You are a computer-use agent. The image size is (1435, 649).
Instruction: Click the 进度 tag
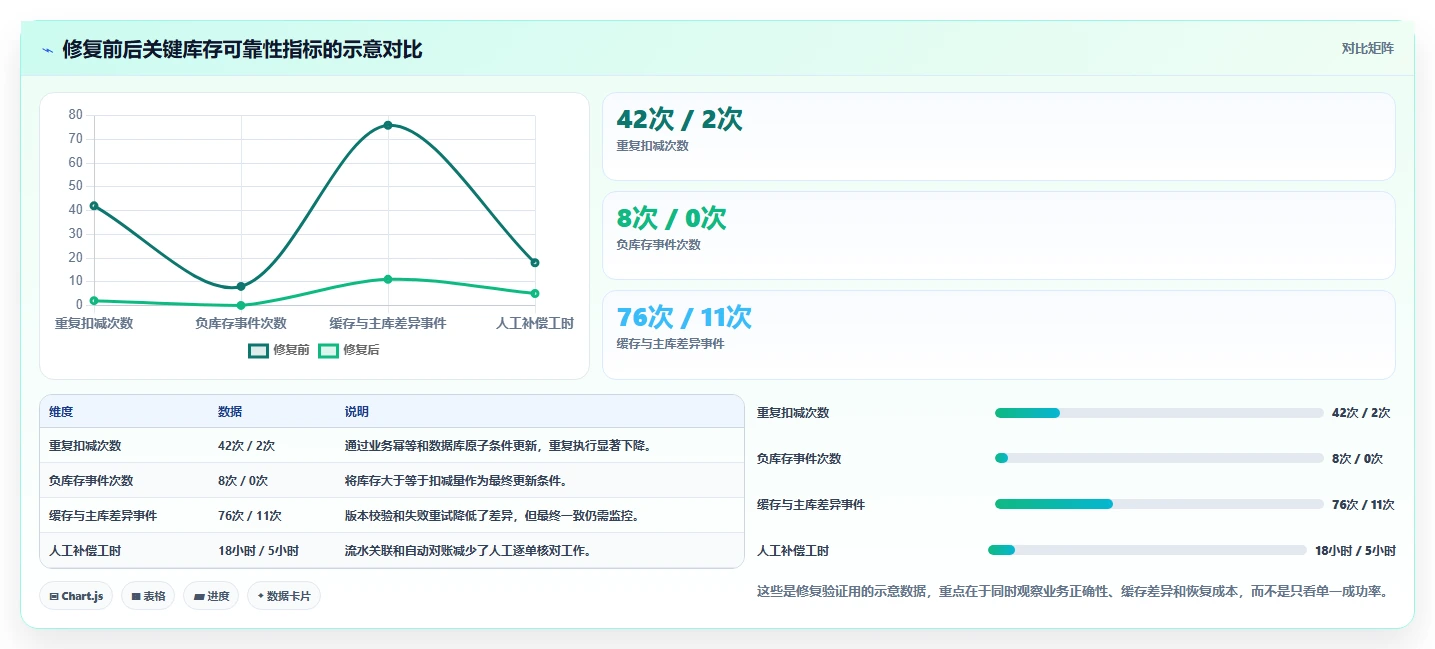click(211, 596)
